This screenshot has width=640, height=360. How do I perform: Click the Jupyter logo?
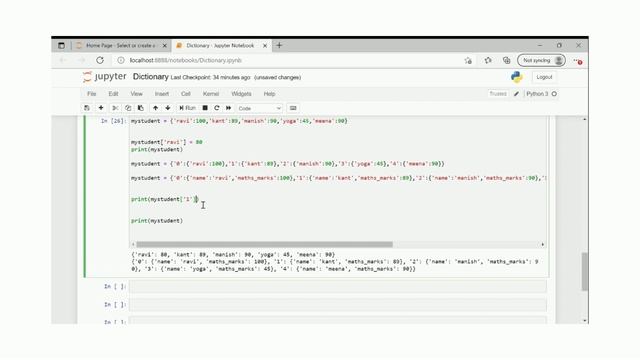104,77
